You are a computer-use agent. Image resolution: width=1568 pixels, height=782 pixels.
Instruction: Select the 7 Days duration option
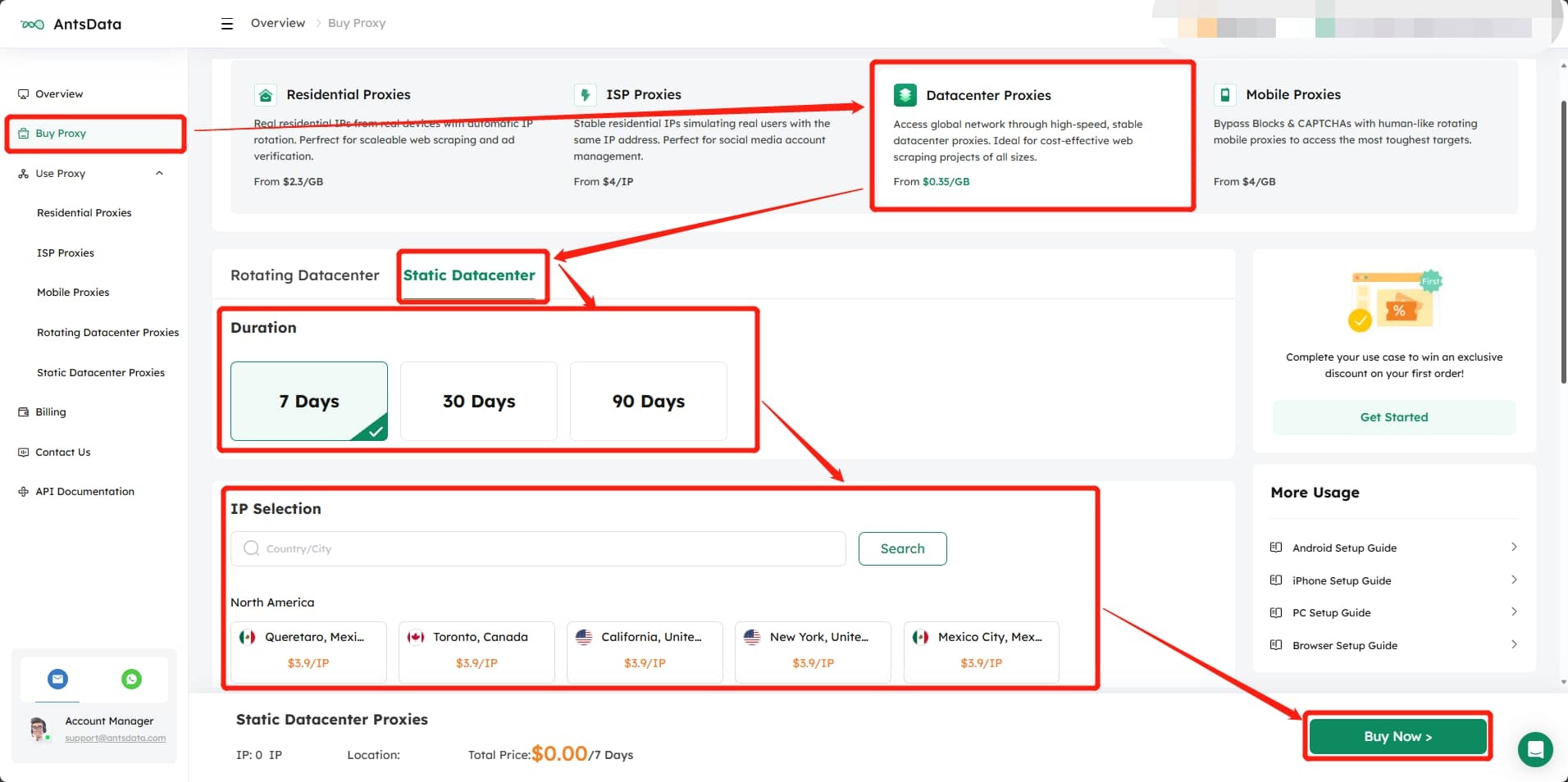tap(309, 402)
